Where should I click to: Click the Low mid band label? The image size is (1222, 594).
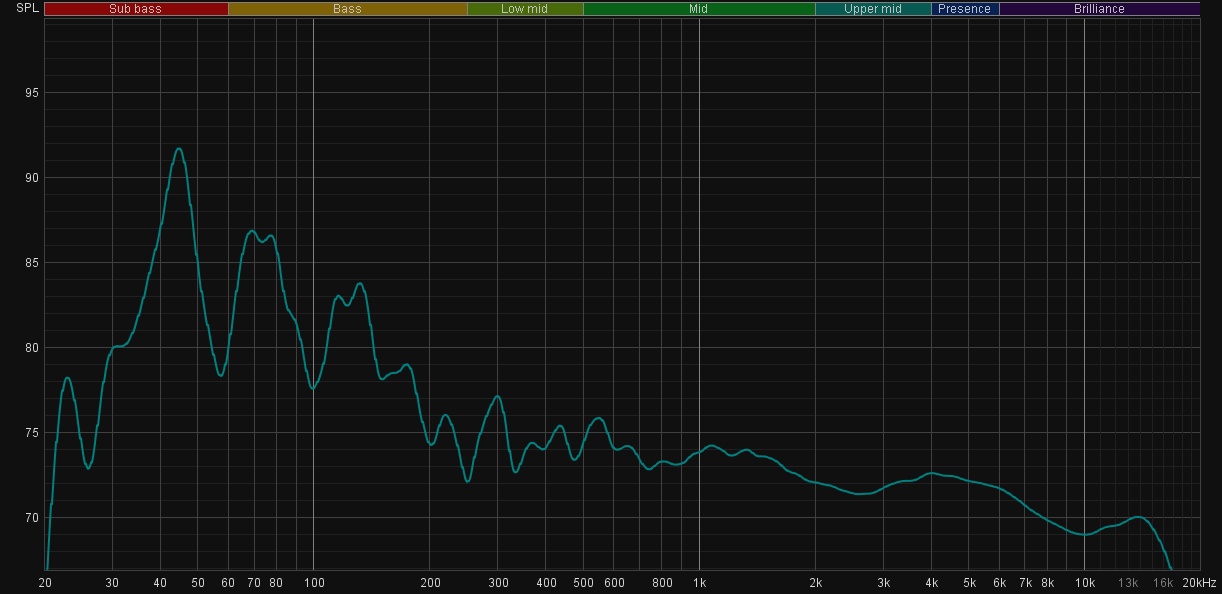point(525,9)
